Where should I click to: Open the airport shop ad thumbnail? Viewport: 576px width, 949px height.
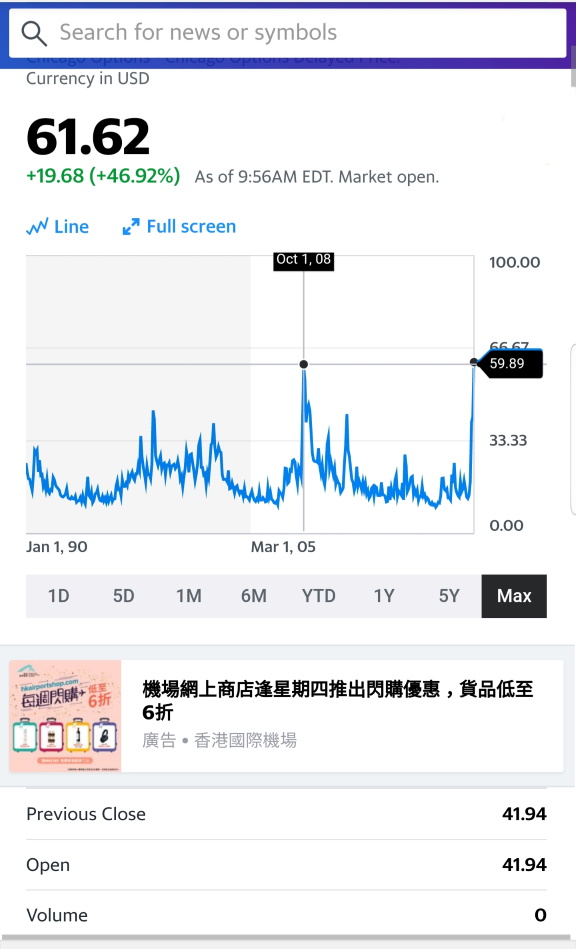point(65,716)
